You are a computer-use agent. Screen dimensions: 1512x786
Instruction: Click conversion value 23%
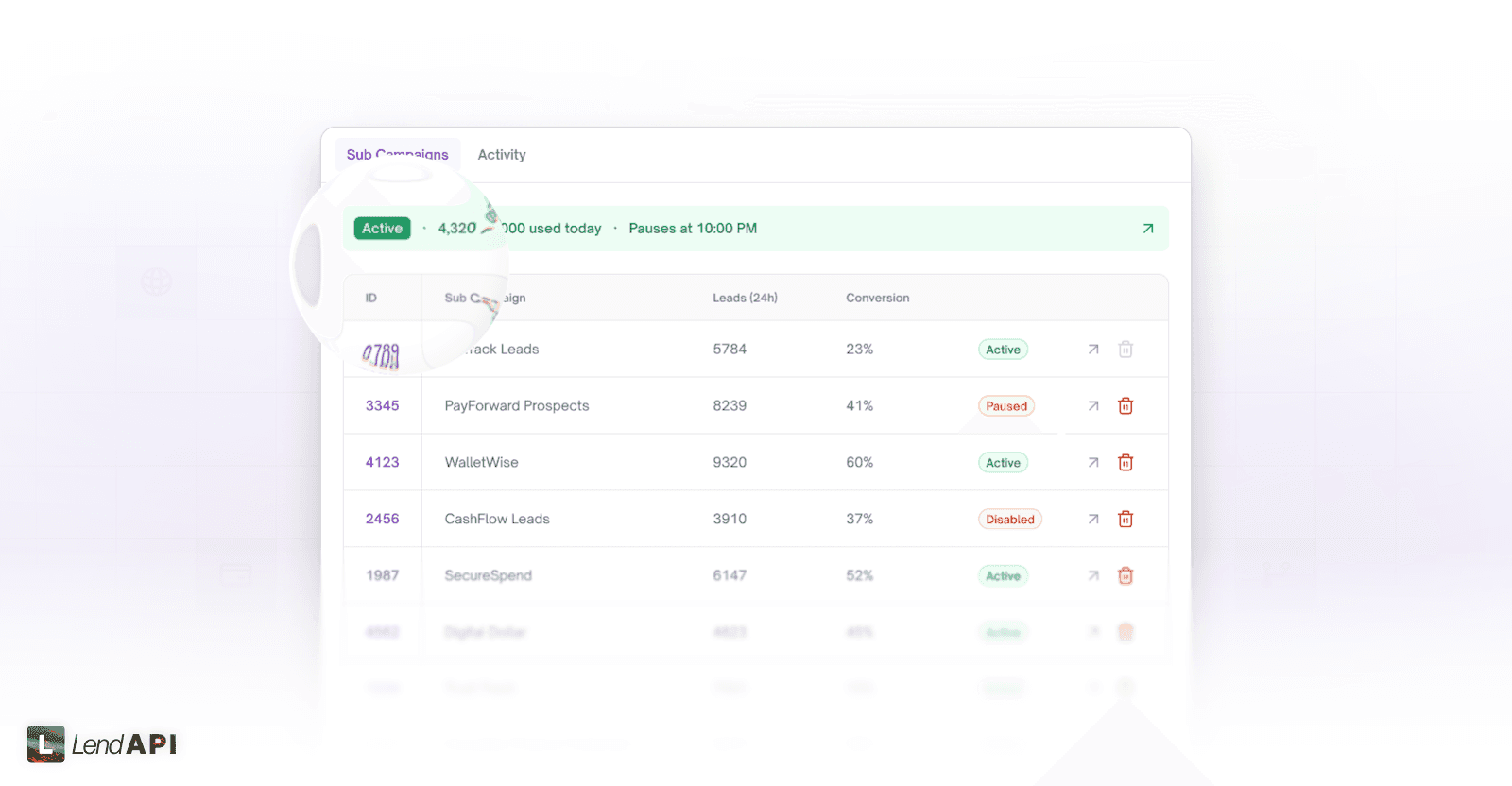click(859, 350)
